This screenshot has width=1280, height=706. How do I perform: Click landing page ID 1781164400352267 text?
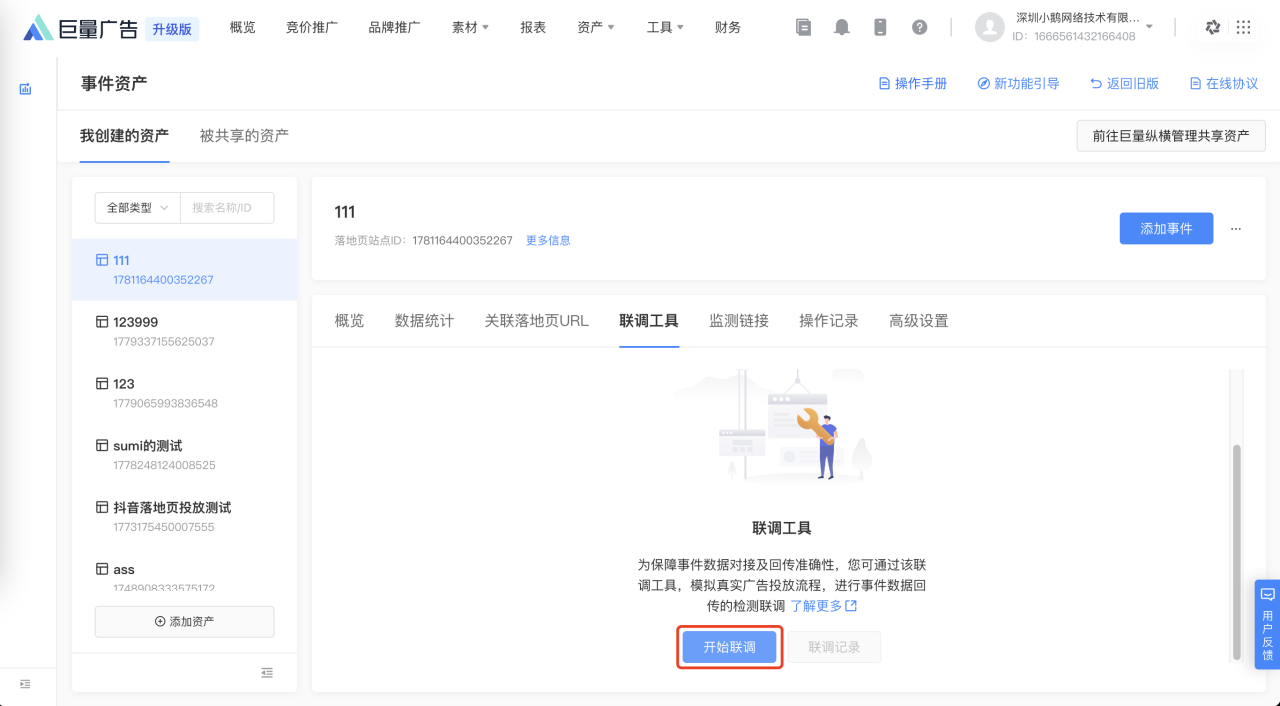(x=462, y=240)
